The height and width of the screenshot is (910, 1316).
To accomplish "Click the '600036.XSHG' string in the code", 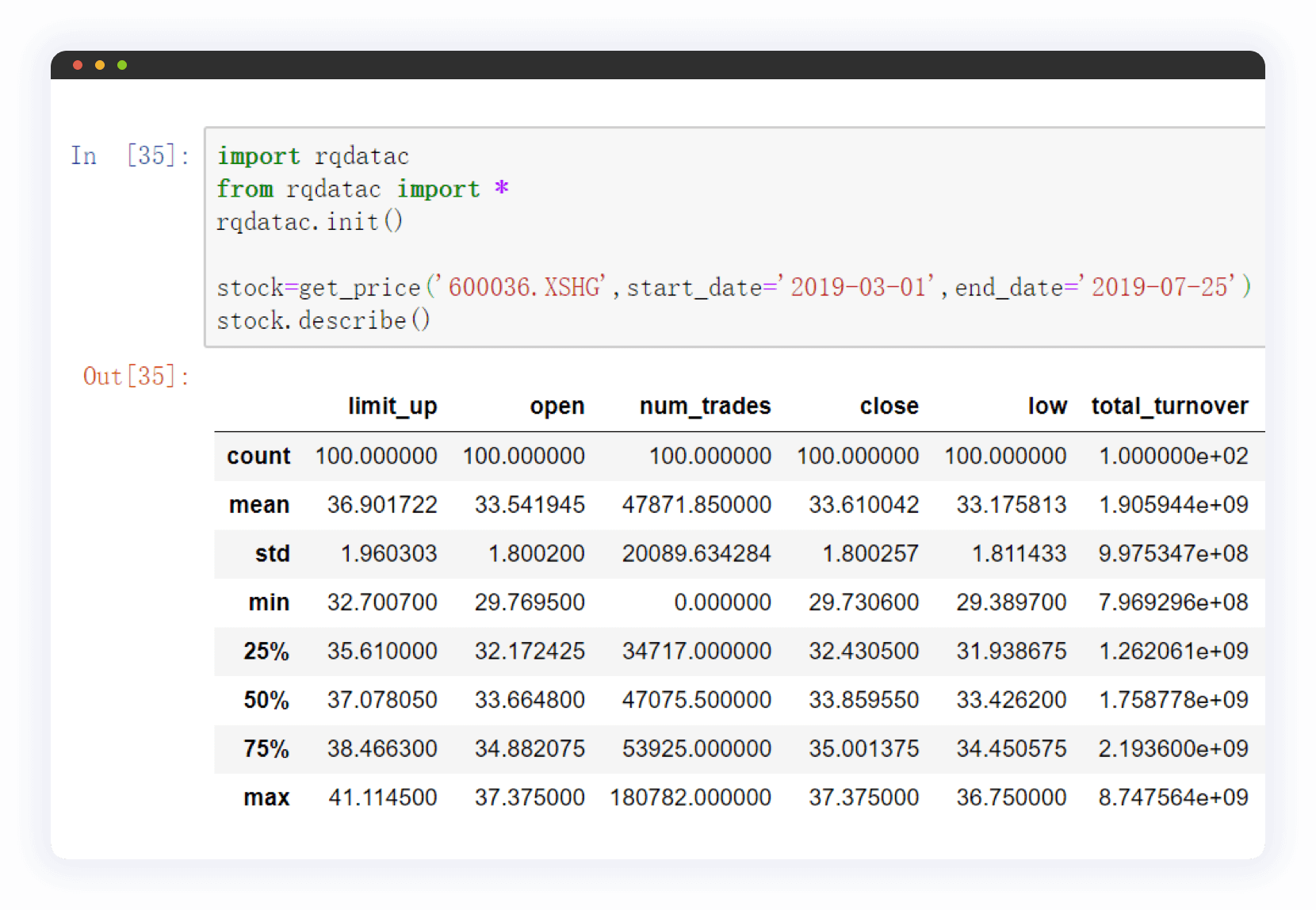I will (523, 287).
